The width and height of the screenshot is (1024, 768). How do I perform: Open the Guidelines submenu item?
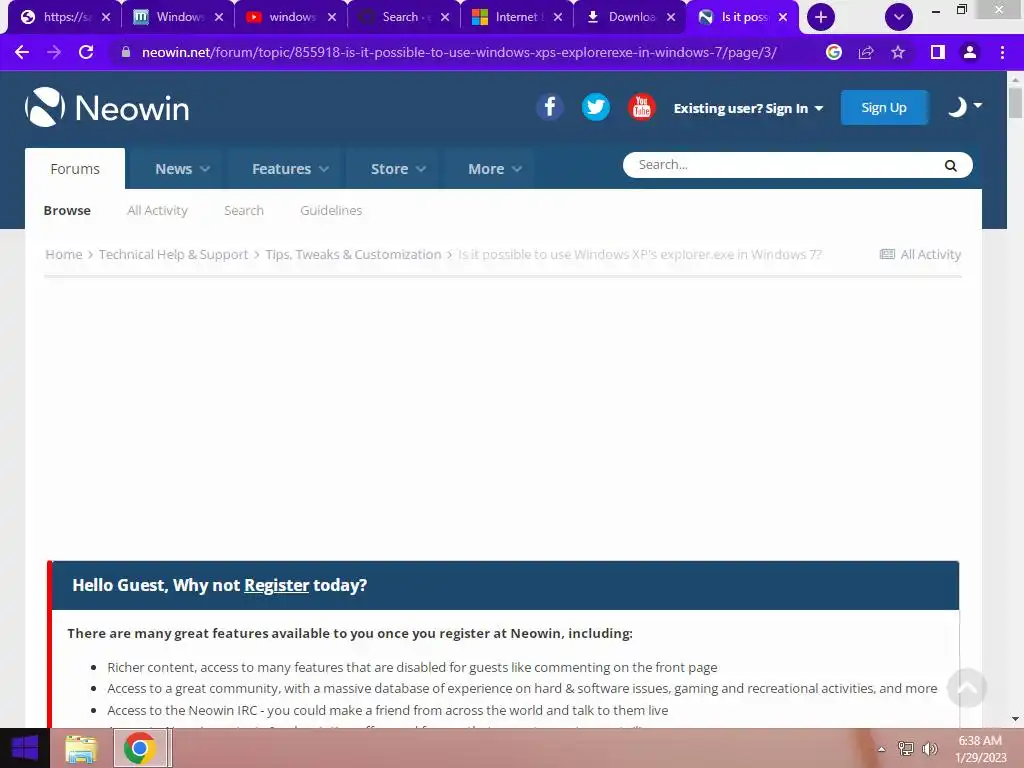click(331, 210)
